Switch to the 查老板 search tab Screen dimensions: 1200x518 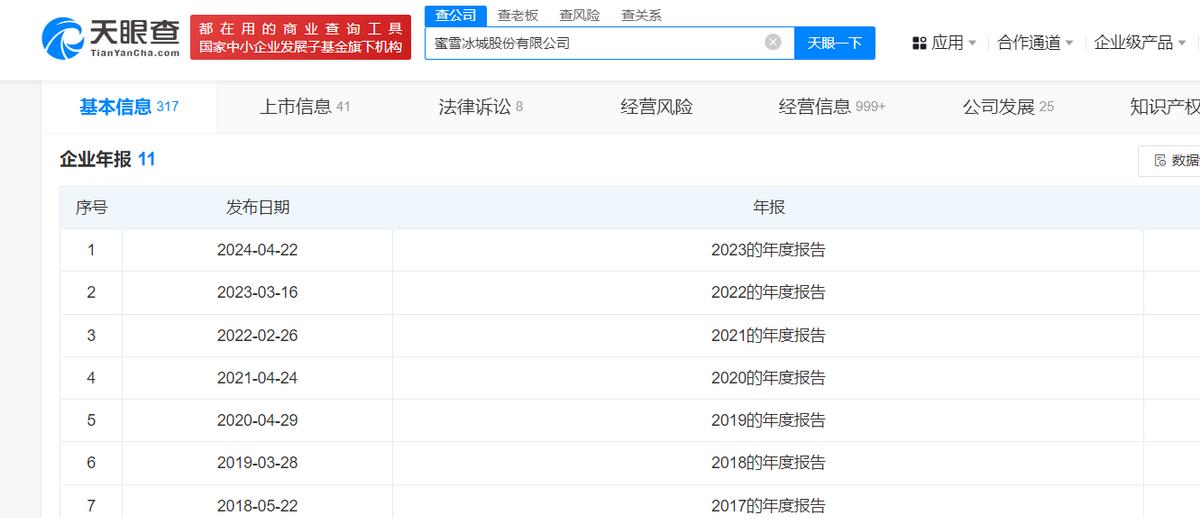coord(518,15)
